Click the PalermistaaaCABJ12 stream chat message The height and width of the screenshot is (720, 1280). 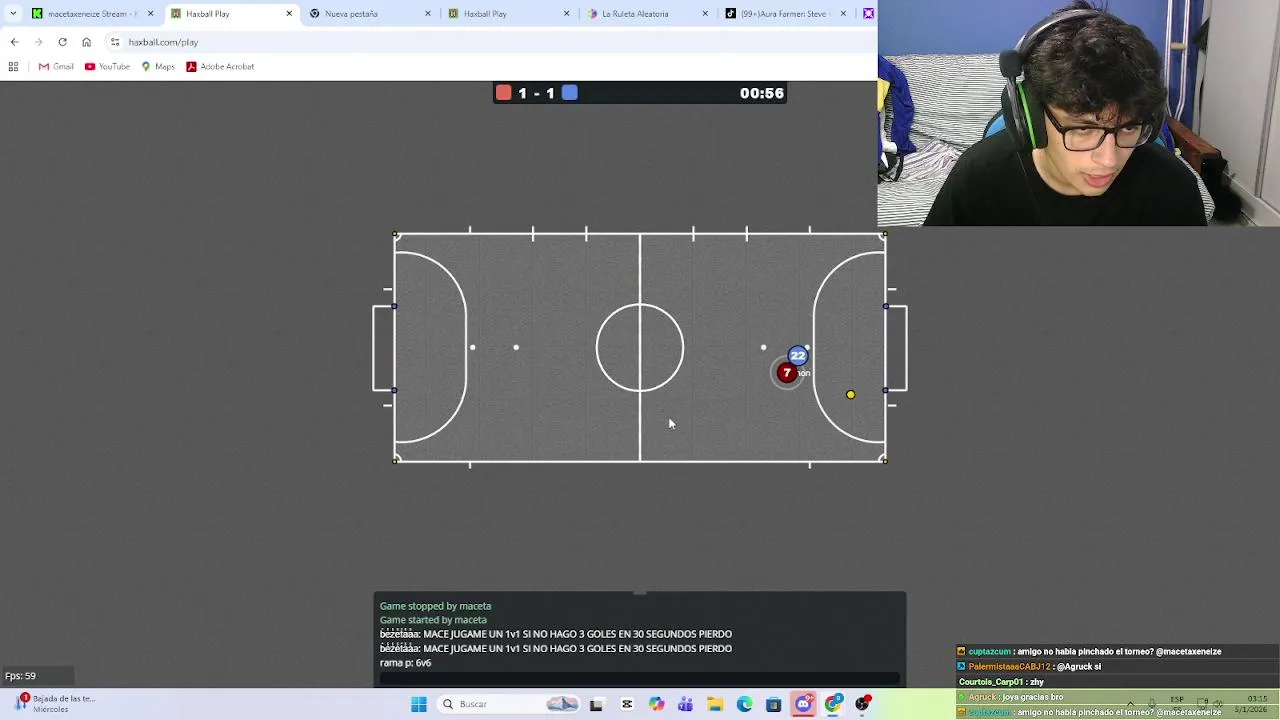pos(1029,667)
